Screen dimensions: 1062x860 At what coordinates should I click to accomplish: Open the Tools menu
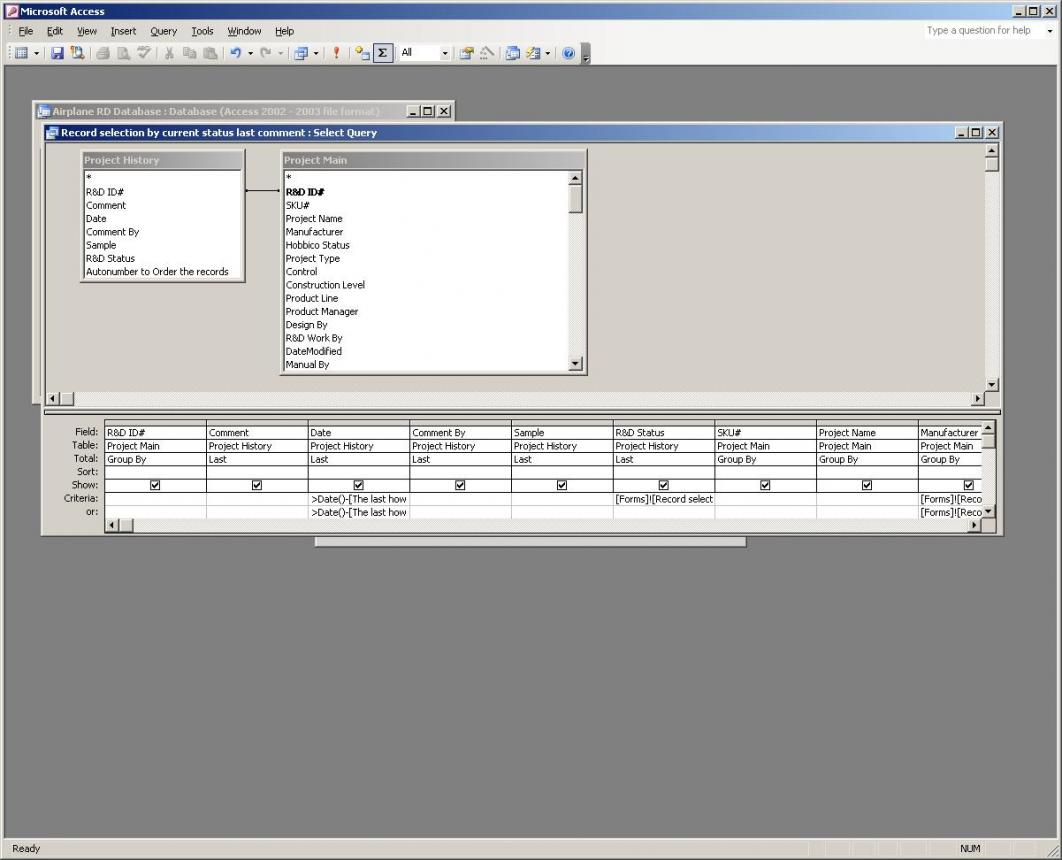[x=202, y=31]
